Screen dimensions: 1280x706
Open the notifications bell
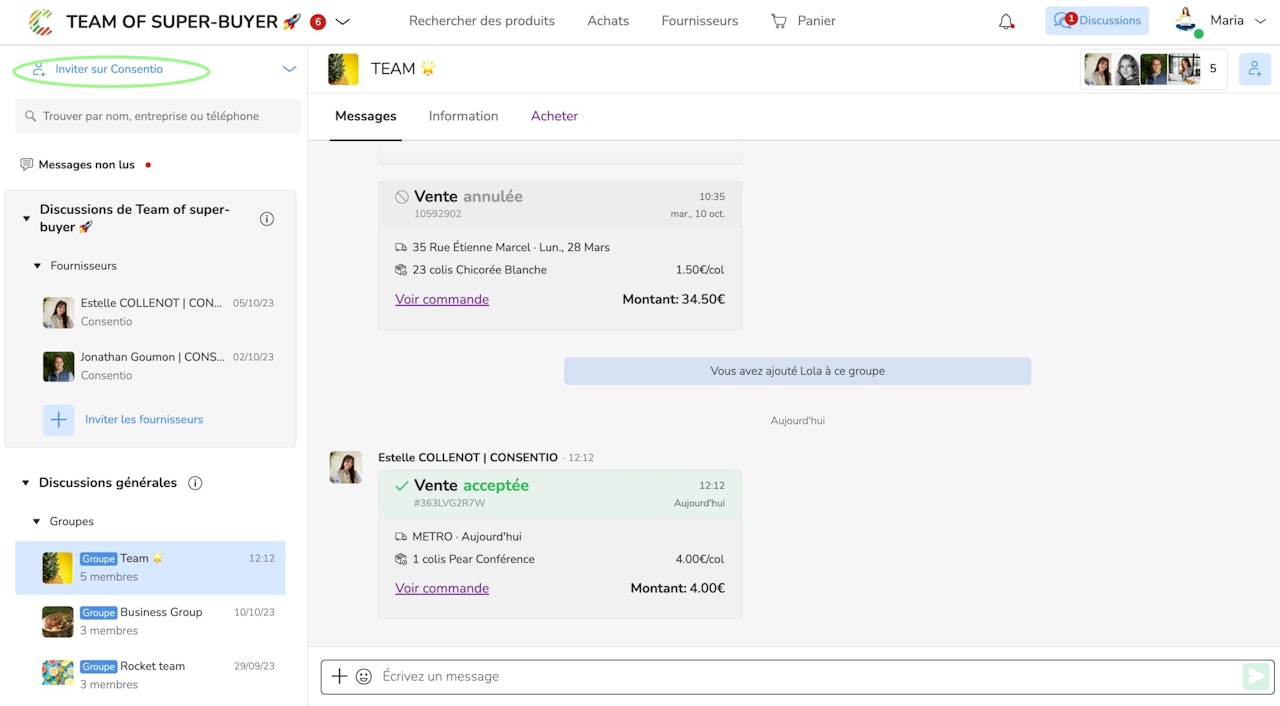(x=1007, y=21)
